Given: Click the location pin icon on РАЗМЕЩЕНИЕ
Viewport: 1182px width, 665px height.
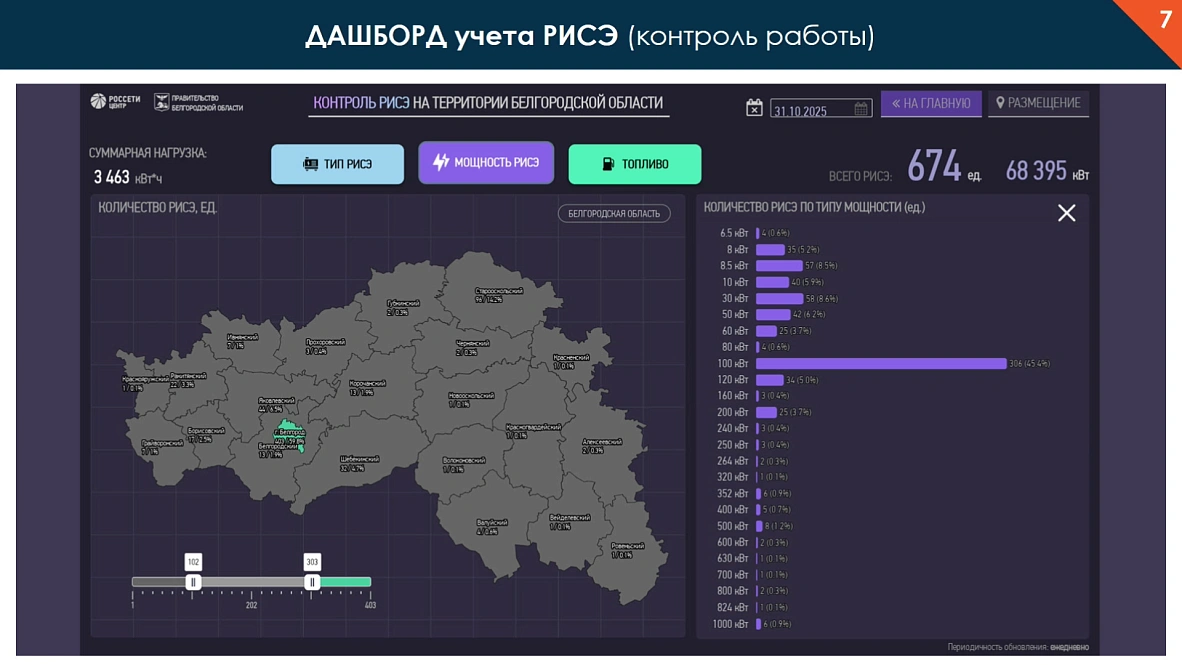Looking at the screenshot, I should tap(1000, 103).
